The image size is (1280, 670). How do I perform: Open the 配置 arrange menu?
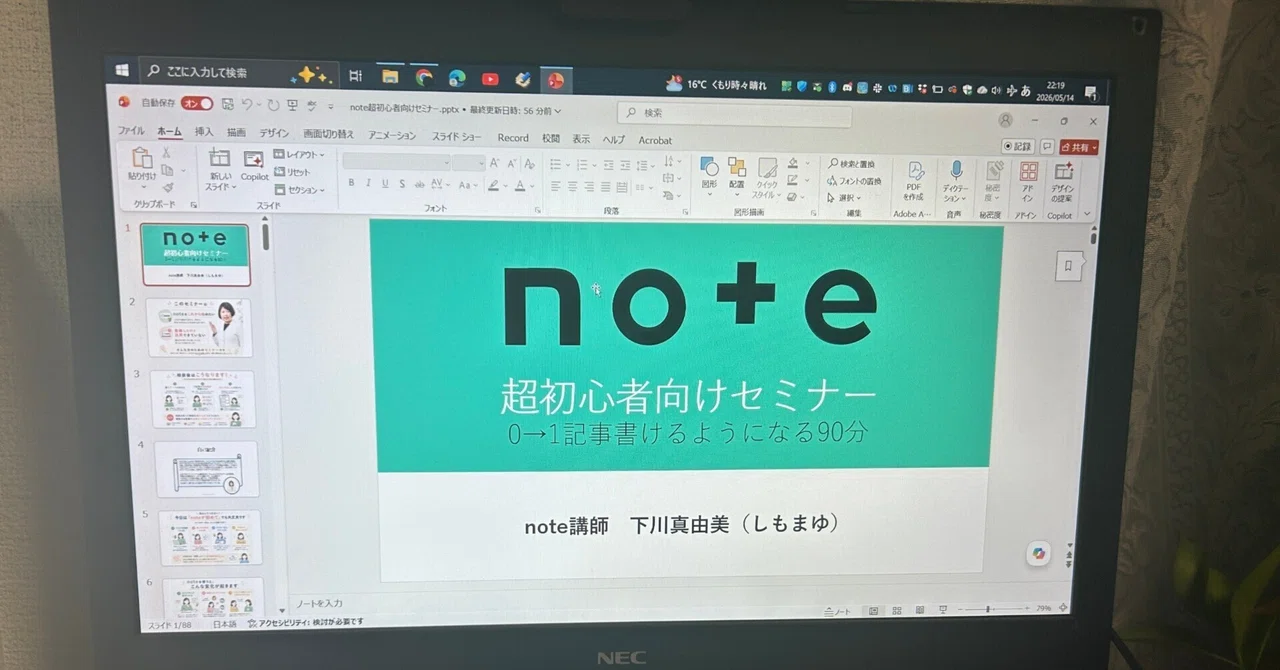click(736, 175)
